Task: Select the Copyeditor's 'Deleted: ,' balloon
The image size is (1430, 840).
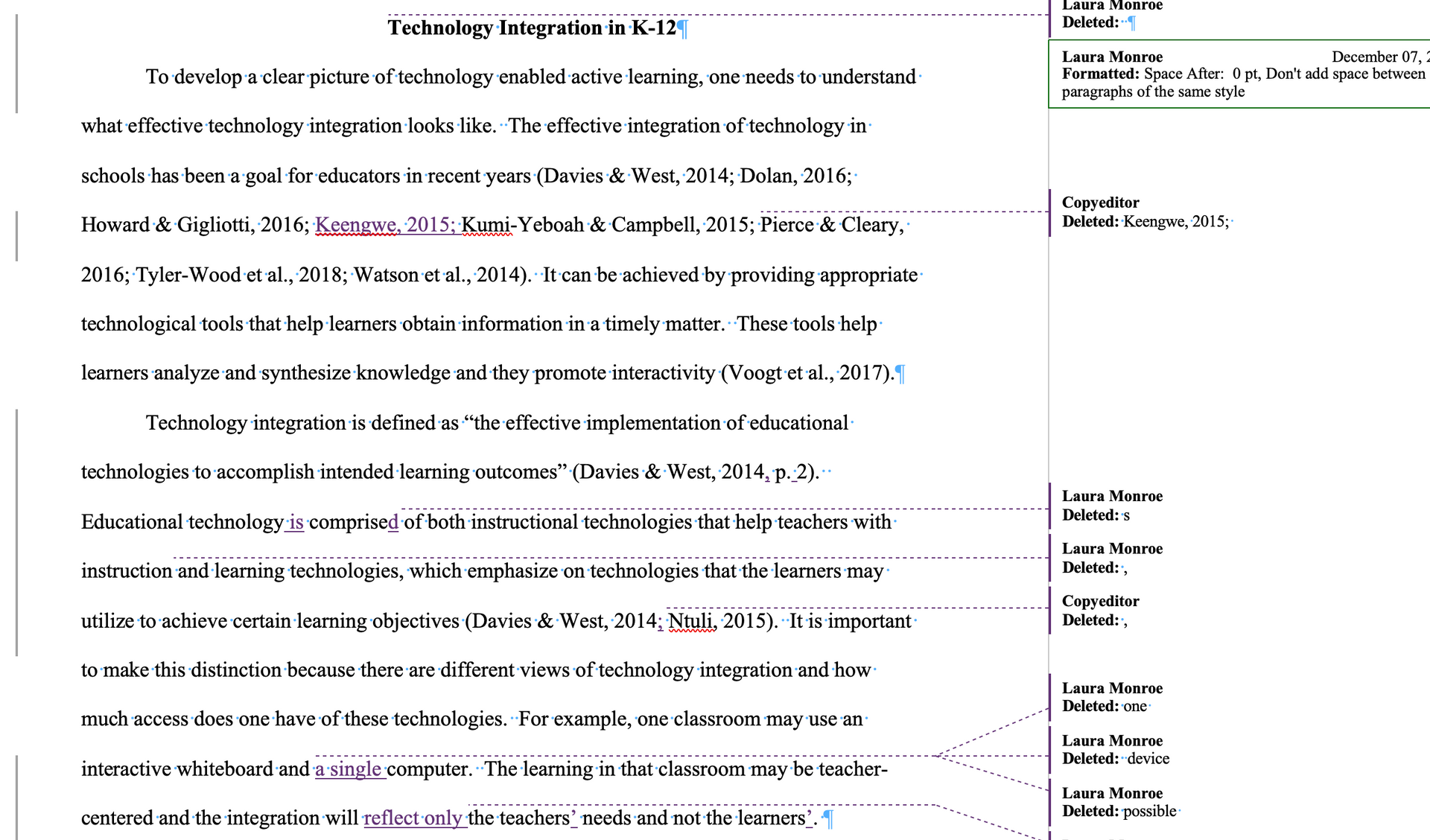Action: 1099,611
